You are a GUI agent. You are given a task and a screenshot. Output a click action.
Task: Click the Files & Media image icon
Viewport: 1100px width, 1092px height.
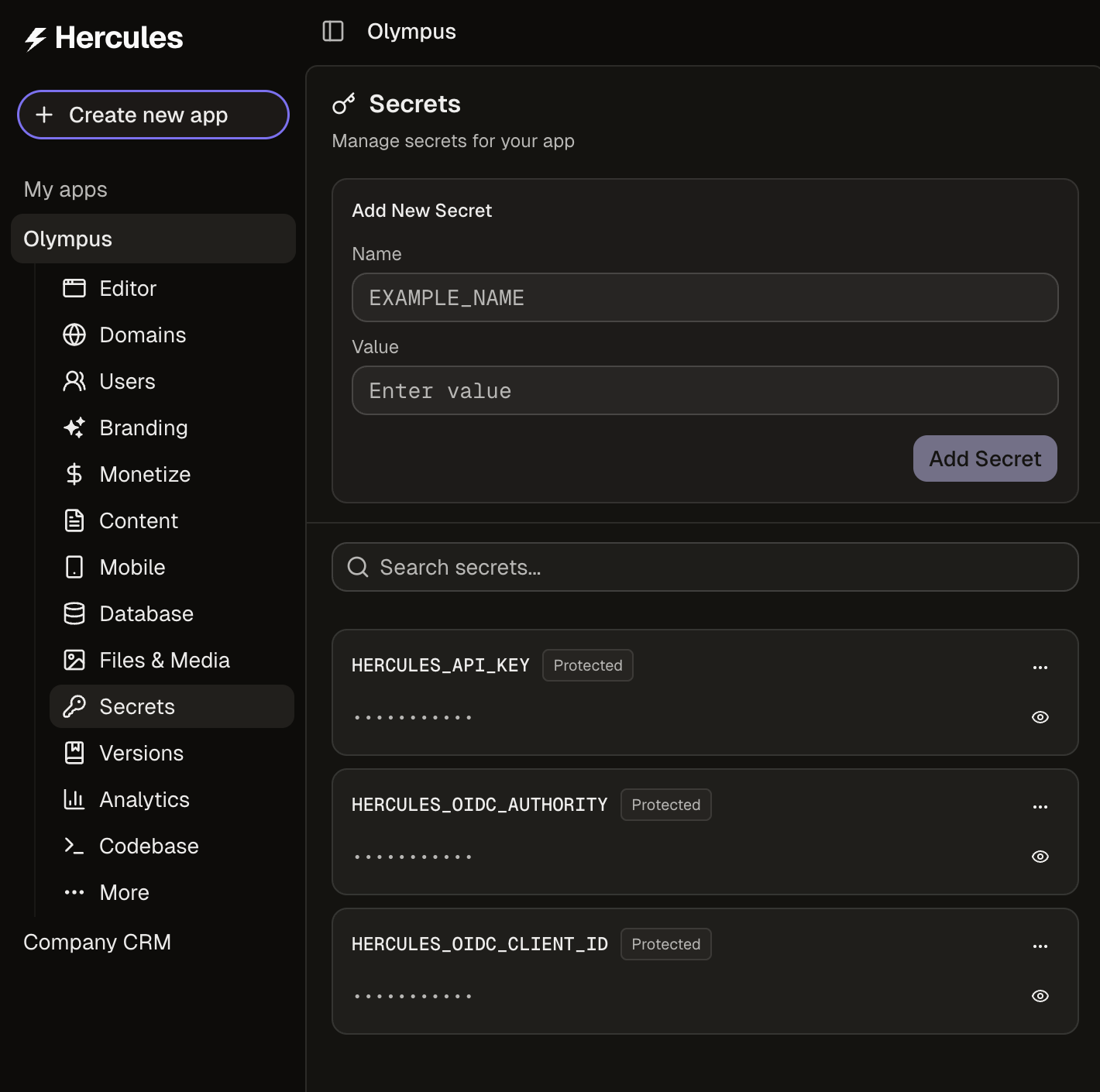pos(74,660)
